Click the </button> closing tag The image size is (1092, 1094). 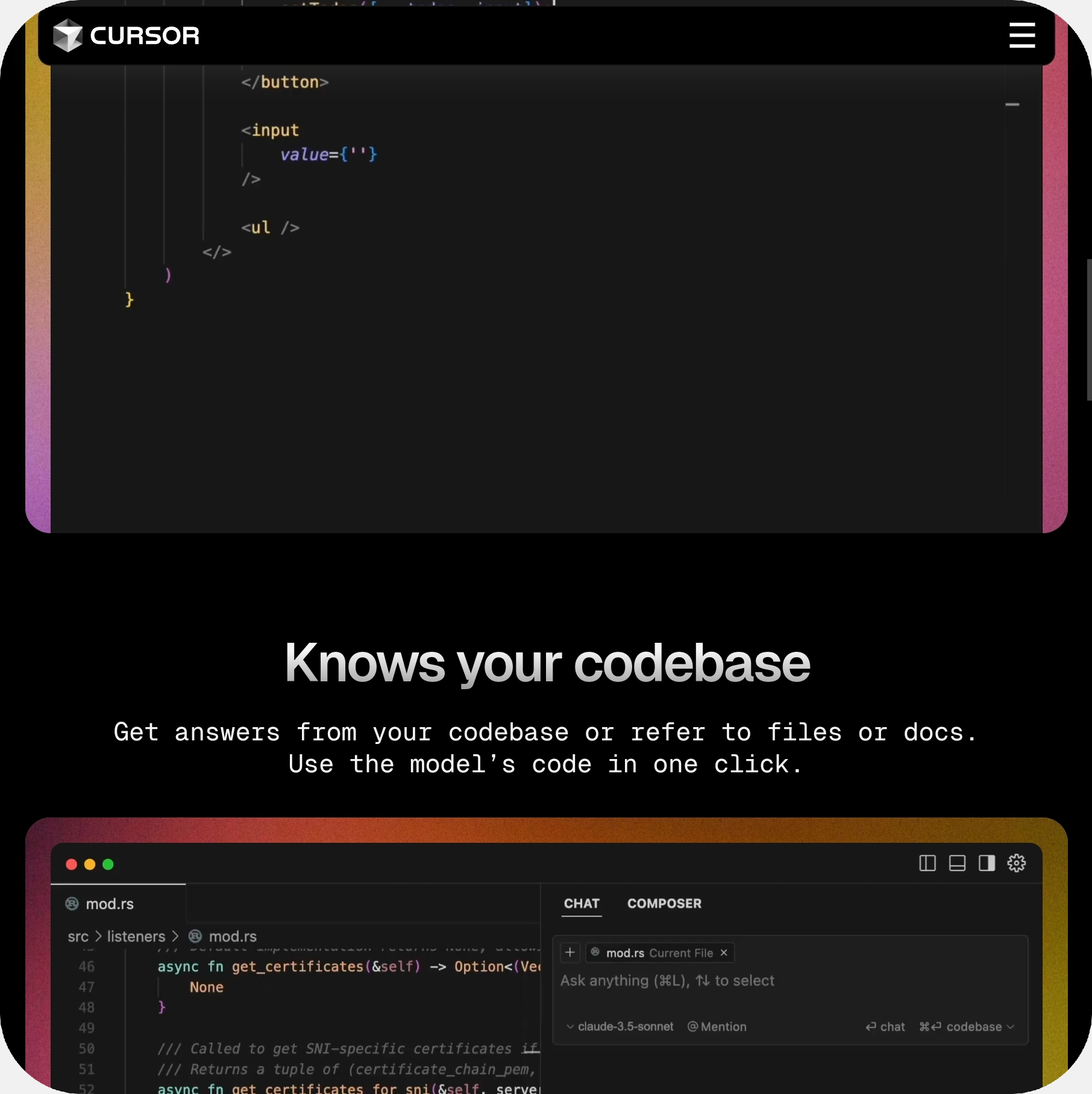[285, 82]
